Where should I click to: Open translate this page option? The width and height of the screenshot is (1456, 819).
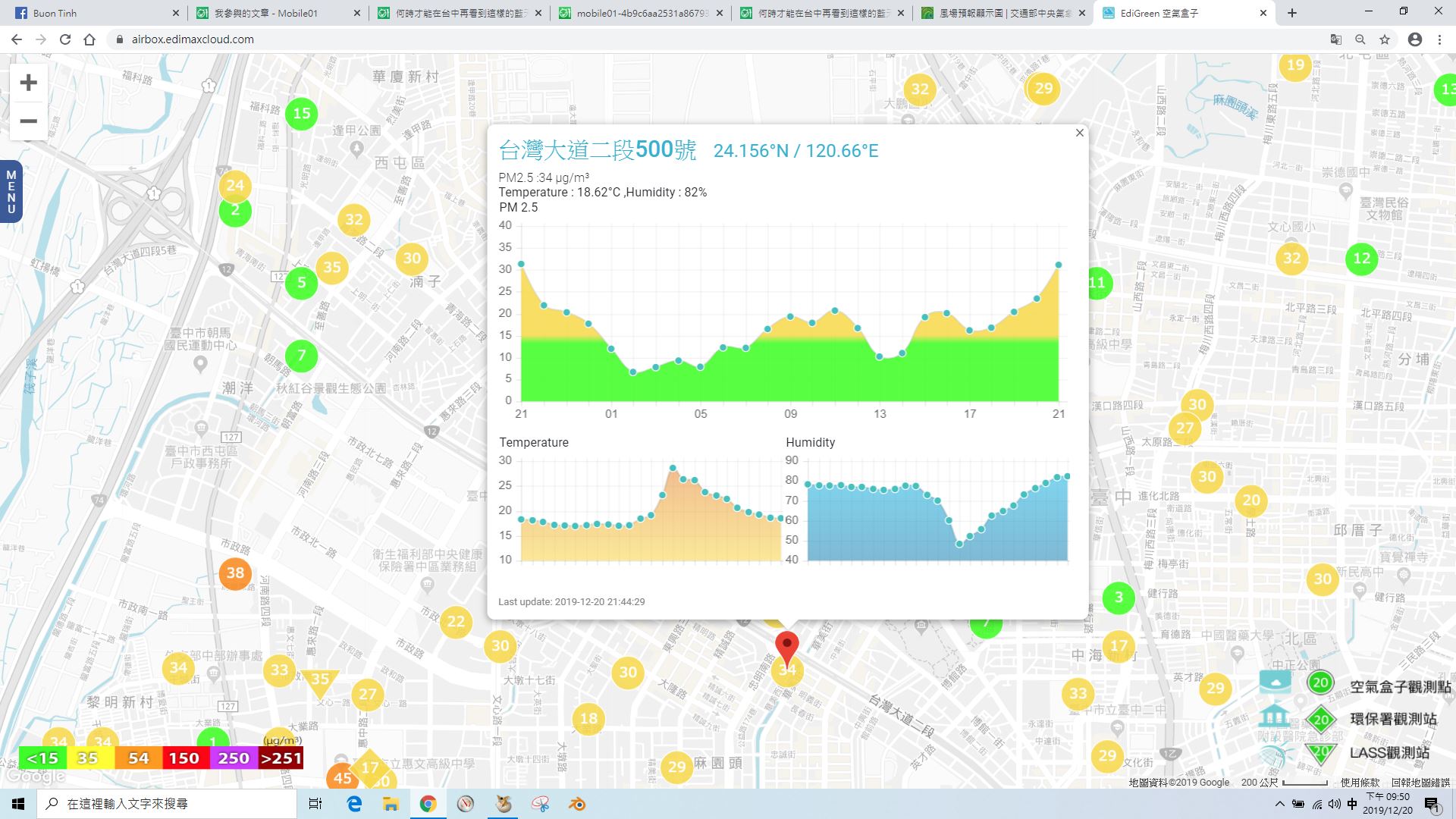(1336, 39)
